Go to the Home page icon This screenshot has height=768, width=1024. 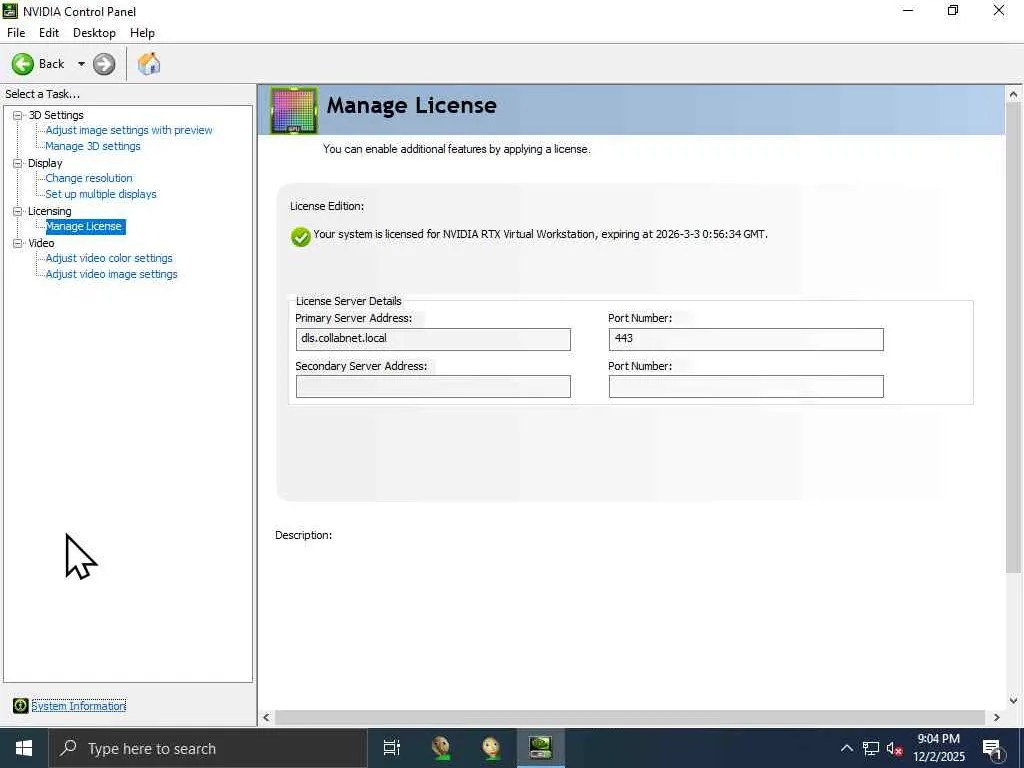(x=149, y=64)
